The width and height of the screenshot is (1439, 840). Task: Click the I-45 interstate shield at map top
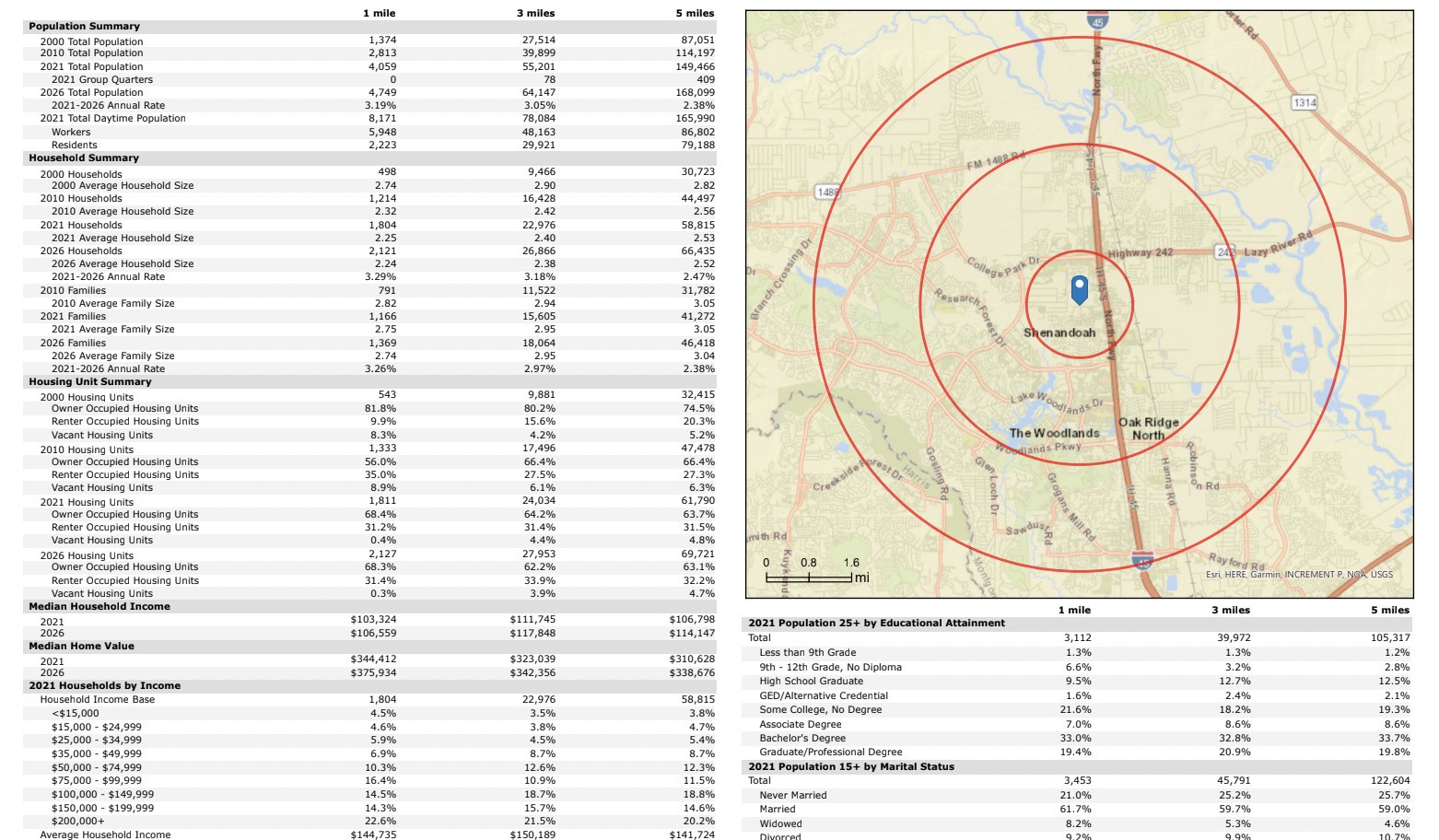[x=1097, y=18]
